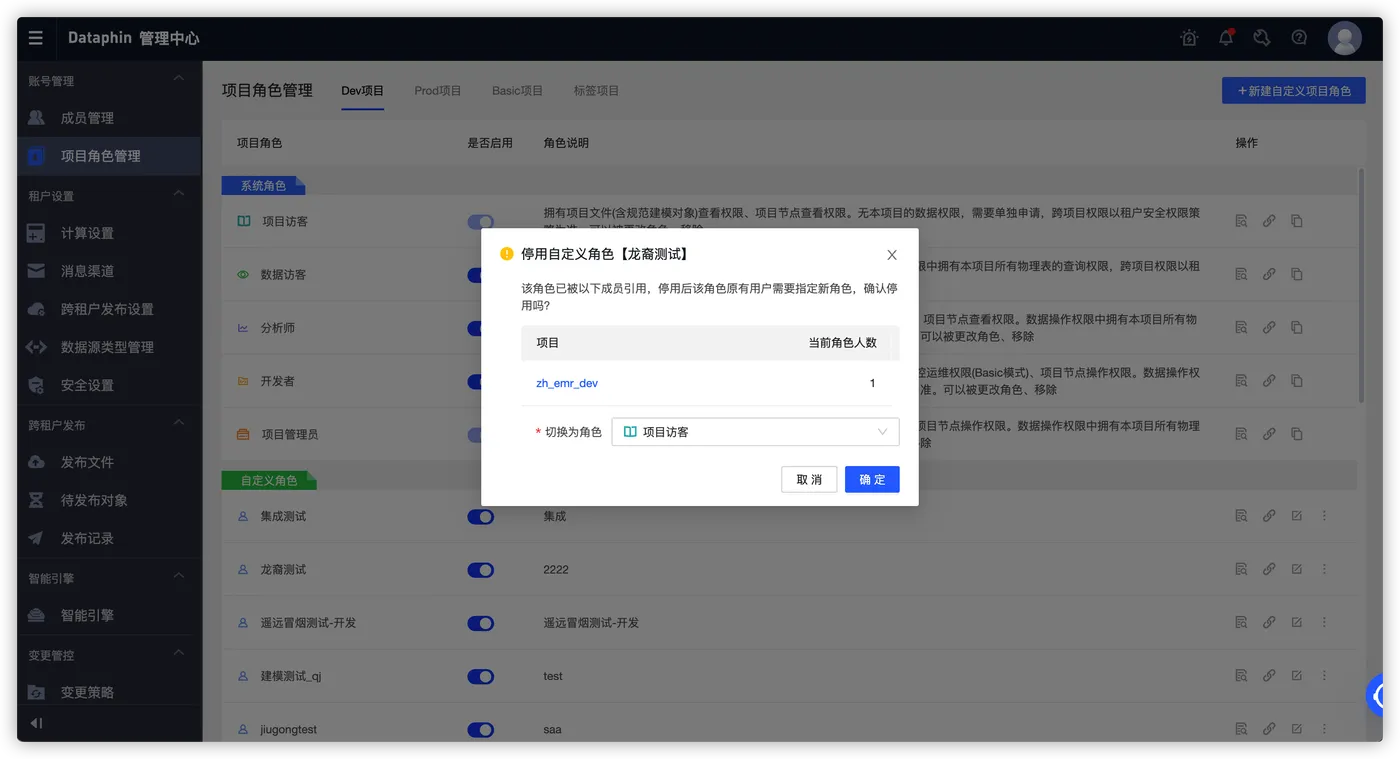Viewport: 1400px width, 759px height.
Task: Toggle the 遥远冒烟测试-开发 enabled switch
Action: pos(481,623)
